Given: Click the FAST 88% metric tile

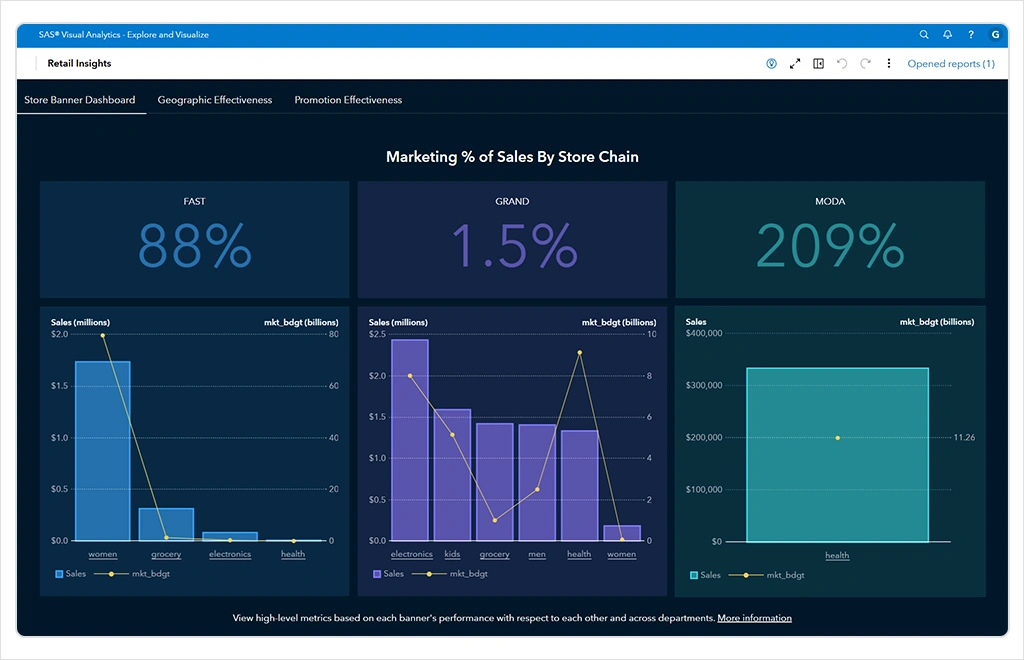Looking at the screenshot, I should [195, 239].
